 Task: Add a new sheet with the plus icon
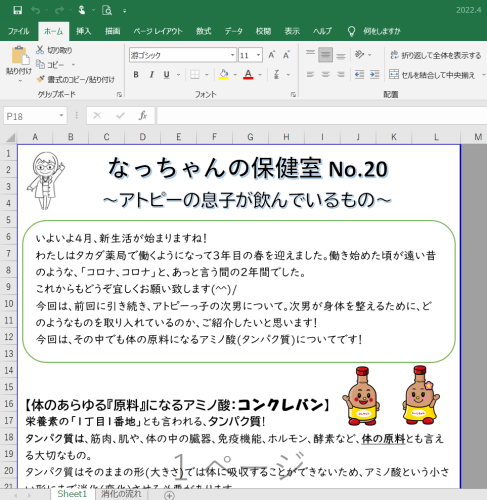169,495
